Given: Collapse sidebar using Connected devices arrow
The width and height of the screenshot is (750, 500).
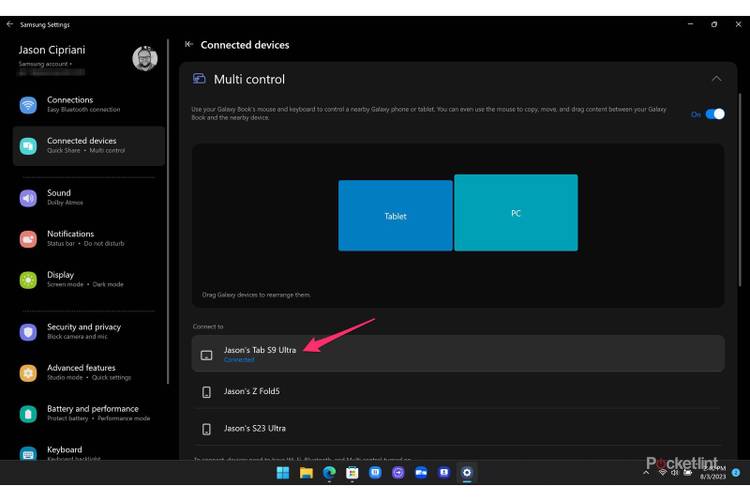Looking at the screenshot, I should [x=189, y=44].
